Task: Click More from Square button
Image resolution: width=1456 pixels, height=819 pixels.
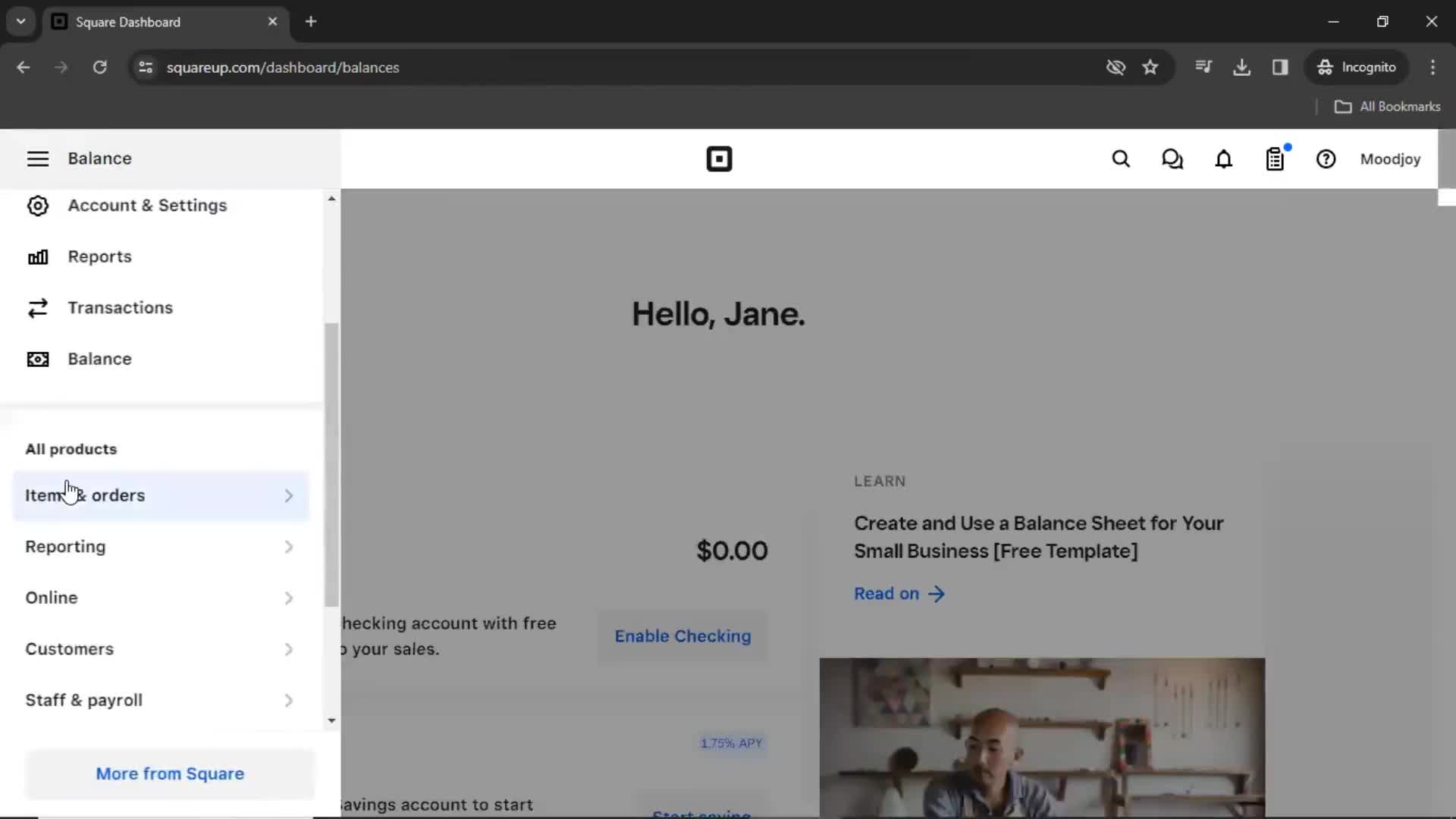Action: (170, 774)
